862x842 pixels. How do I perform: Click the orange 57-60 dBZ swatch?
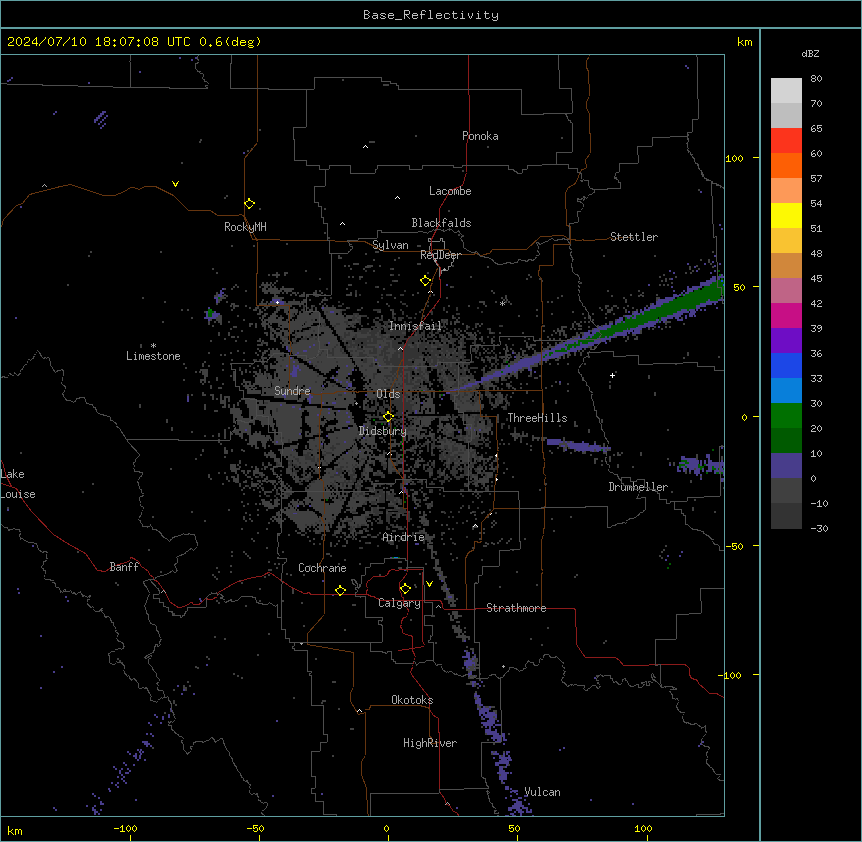[x=786, y=165]
